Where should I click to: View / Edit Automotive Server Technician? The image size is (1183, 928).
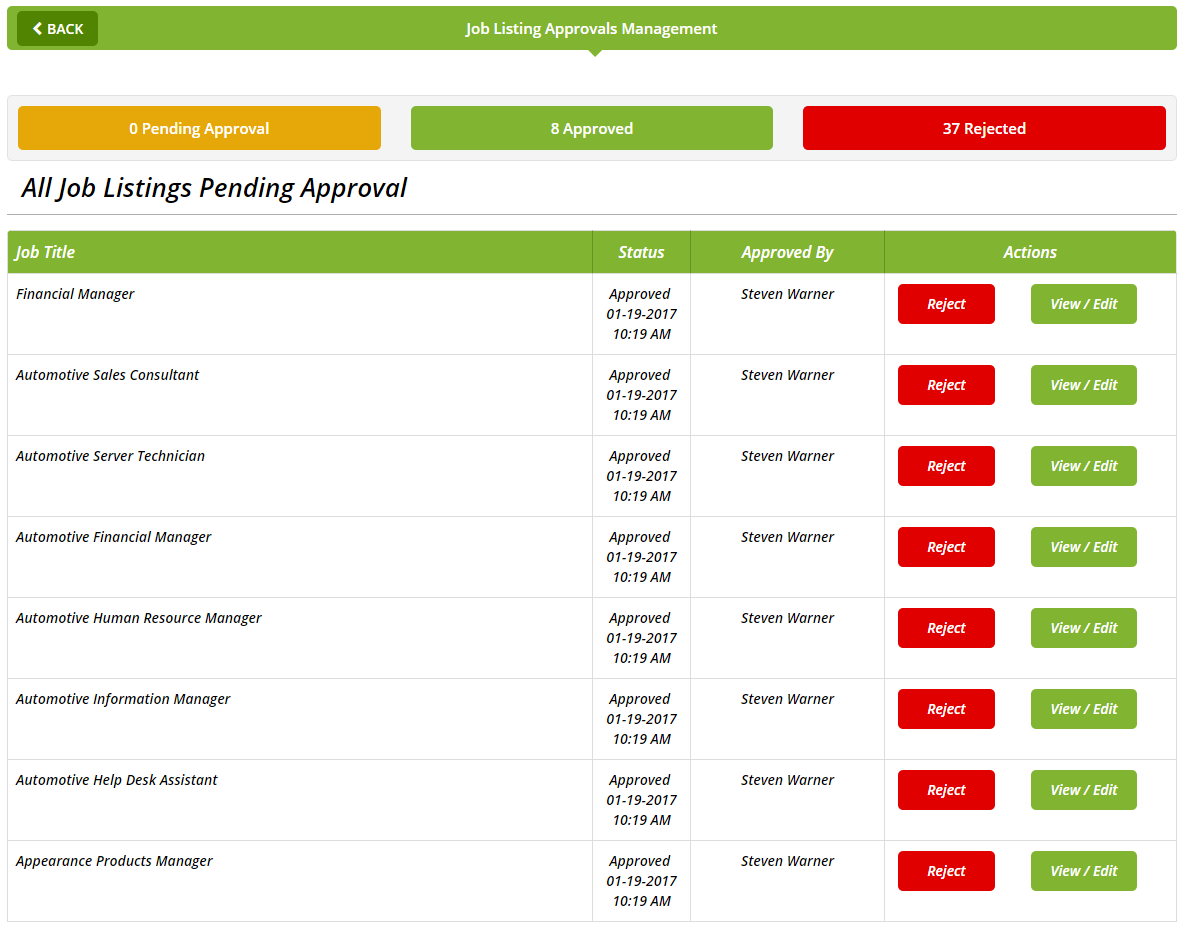point(1083,466)
